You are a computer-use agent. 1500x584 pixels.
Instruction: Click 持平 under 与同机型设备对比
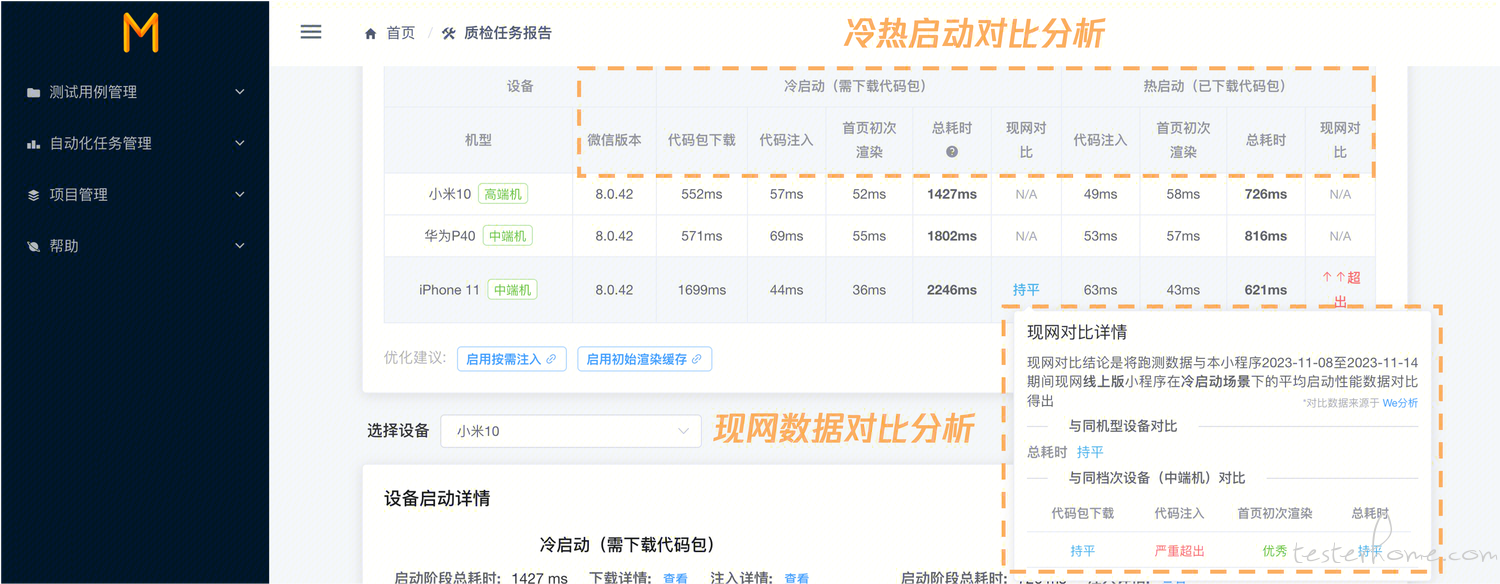point(1090,453)
